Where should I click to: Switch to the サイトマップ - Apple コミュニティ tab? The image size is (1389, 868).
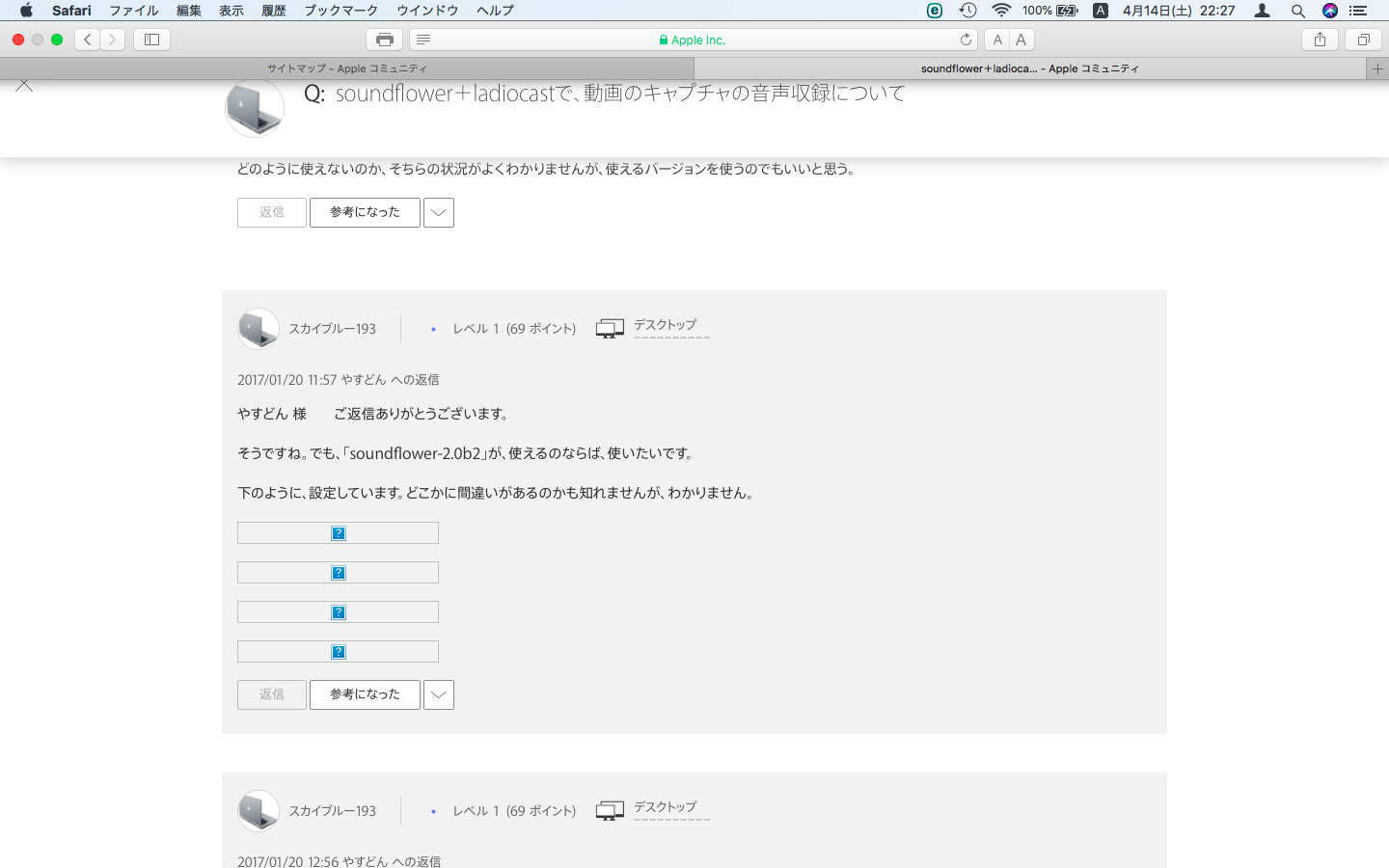[347, 68]
